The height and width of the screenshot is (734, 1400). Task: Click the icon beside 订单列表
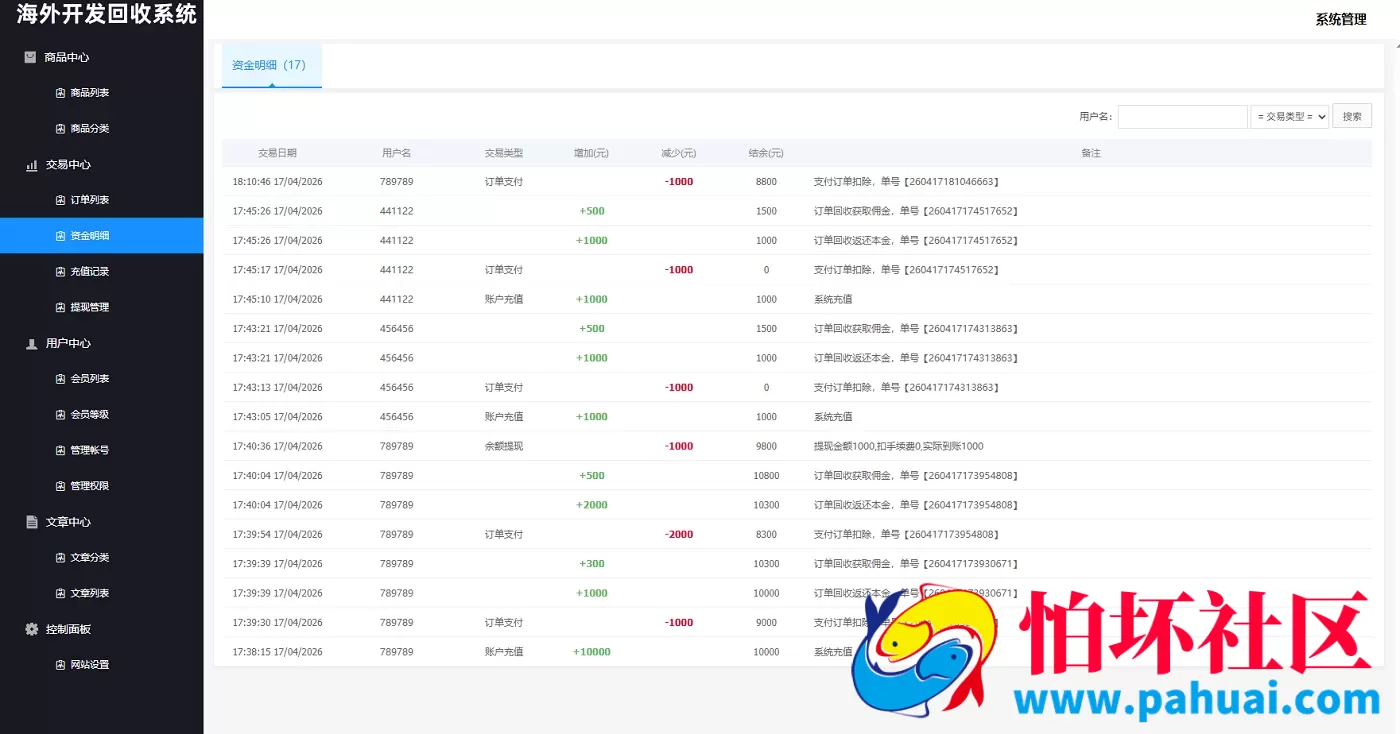coord(60,200)
